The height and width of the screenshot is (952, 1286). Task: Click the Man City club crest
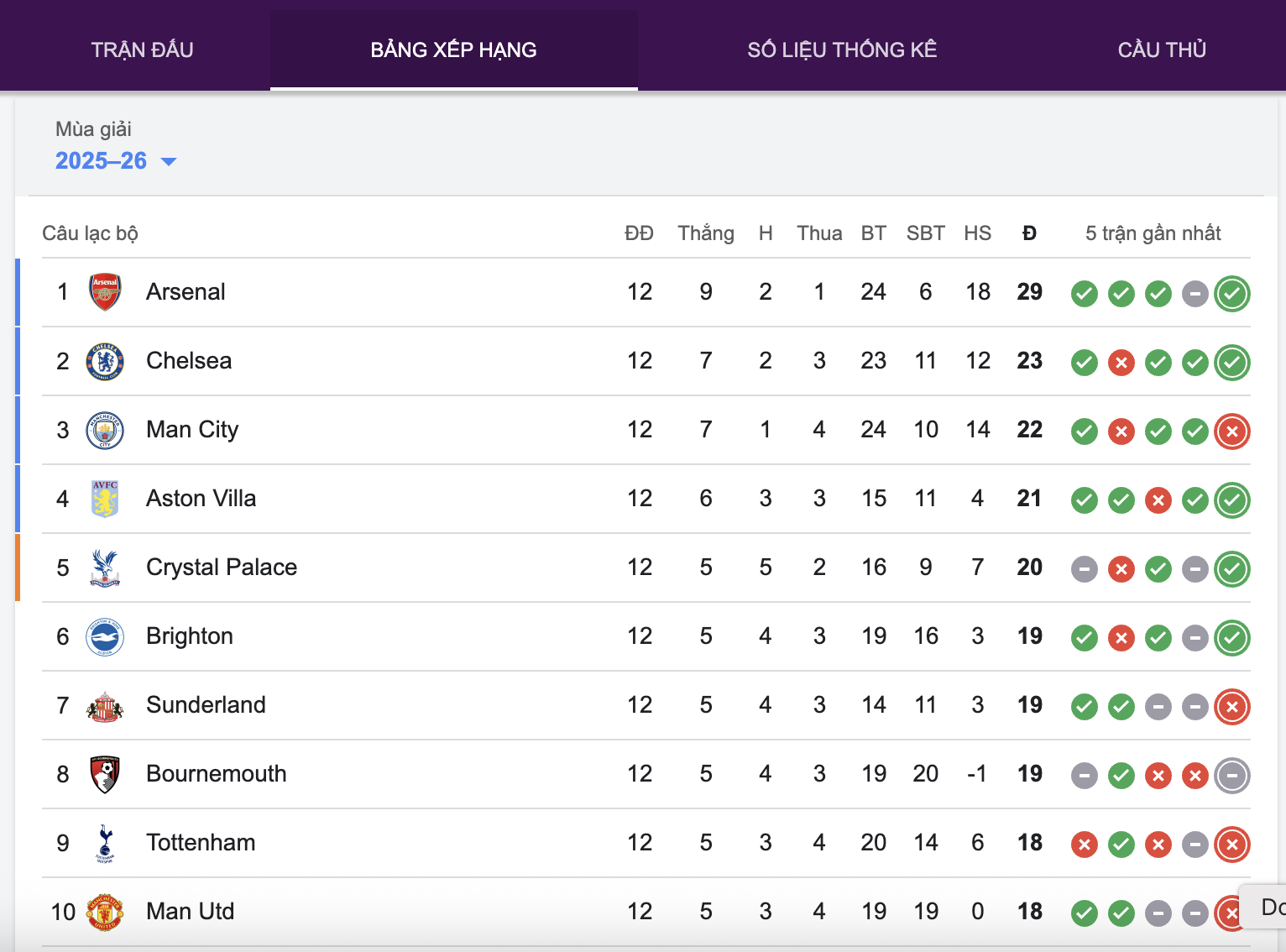click(105, 430)
